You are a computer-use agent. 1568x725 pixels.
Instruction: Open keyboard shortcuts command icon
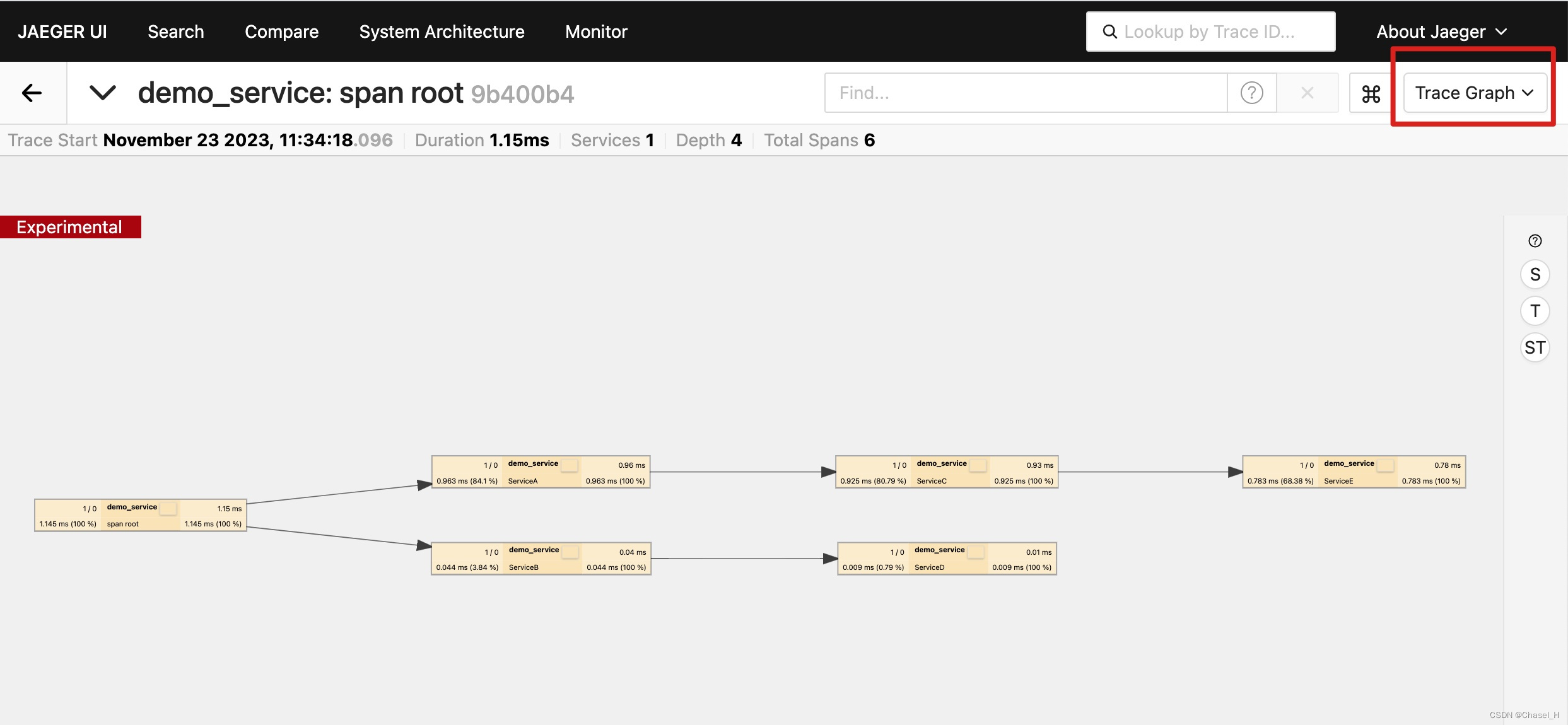(x=1371, y=93)
